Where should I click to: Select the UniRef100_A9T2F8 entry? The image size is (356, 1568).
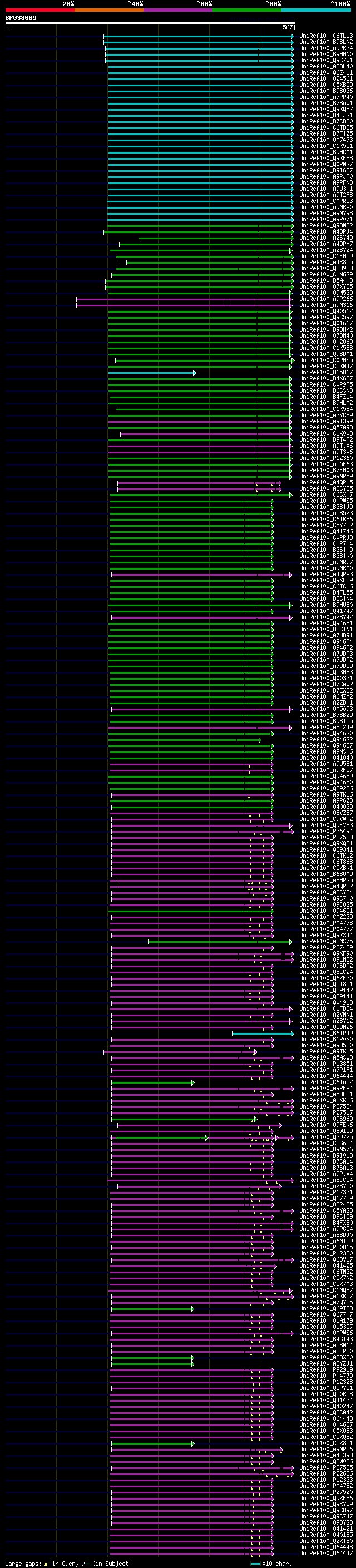(325, 195)
